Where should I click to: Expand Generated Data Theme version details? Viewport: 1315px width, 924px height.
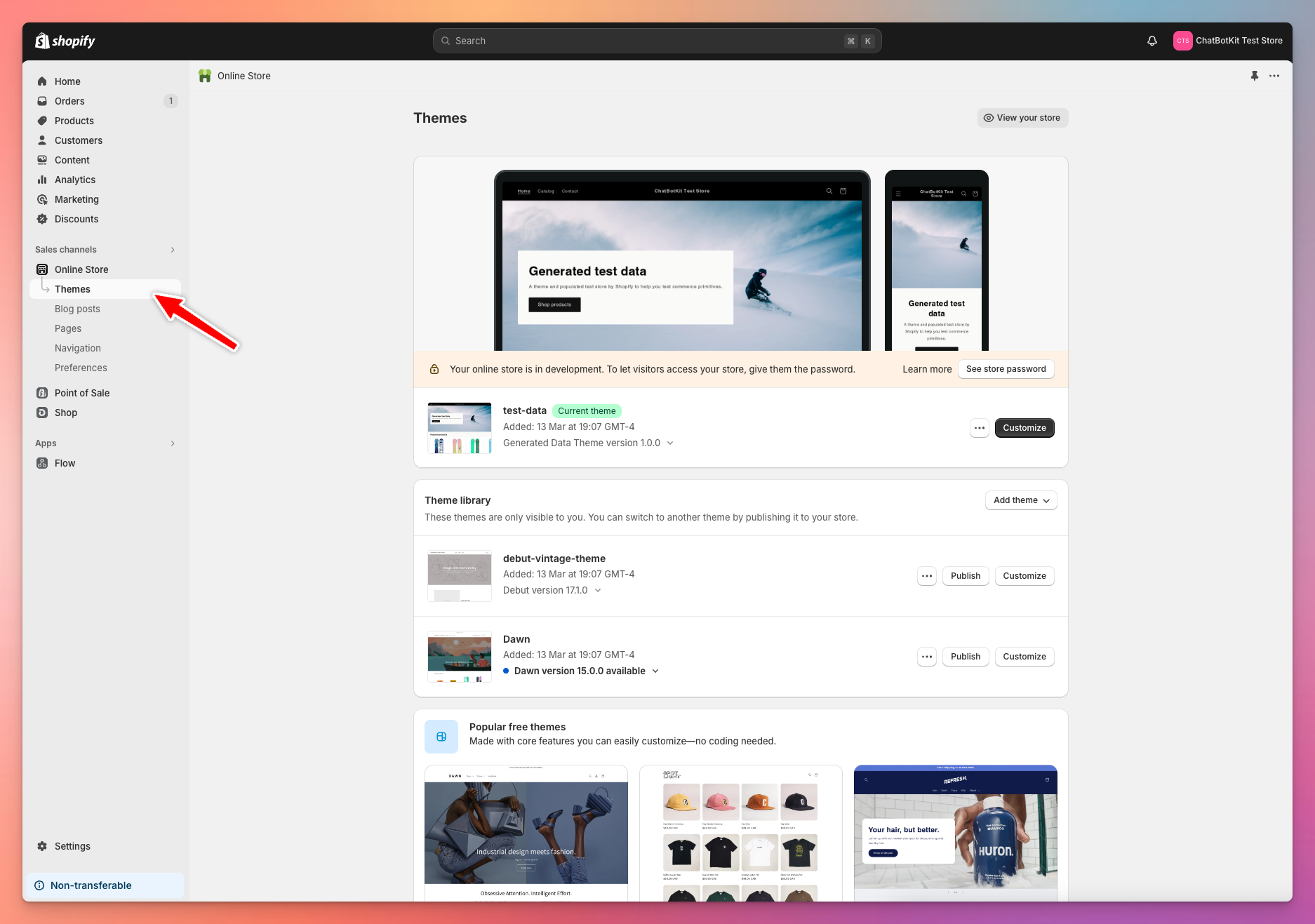click(670, 443)
